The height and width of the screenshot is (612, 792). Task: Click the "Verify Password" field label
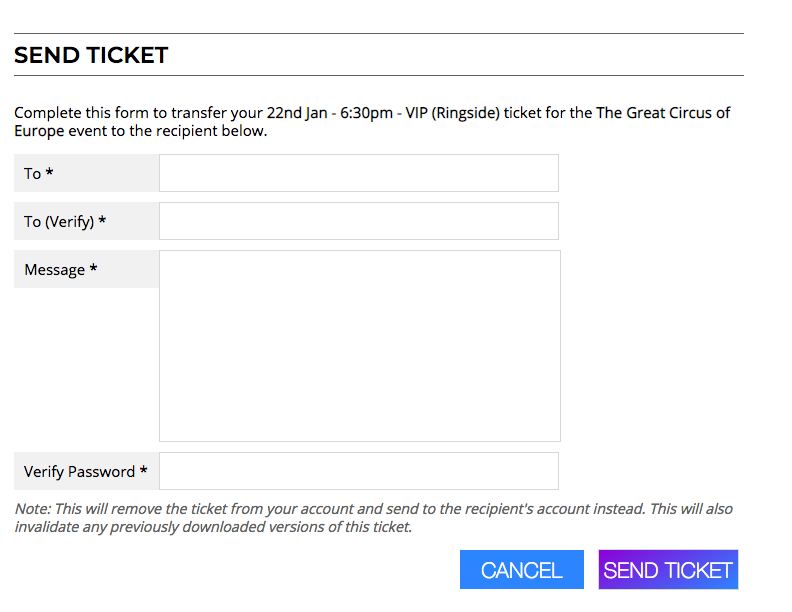(x=79, y=472)
